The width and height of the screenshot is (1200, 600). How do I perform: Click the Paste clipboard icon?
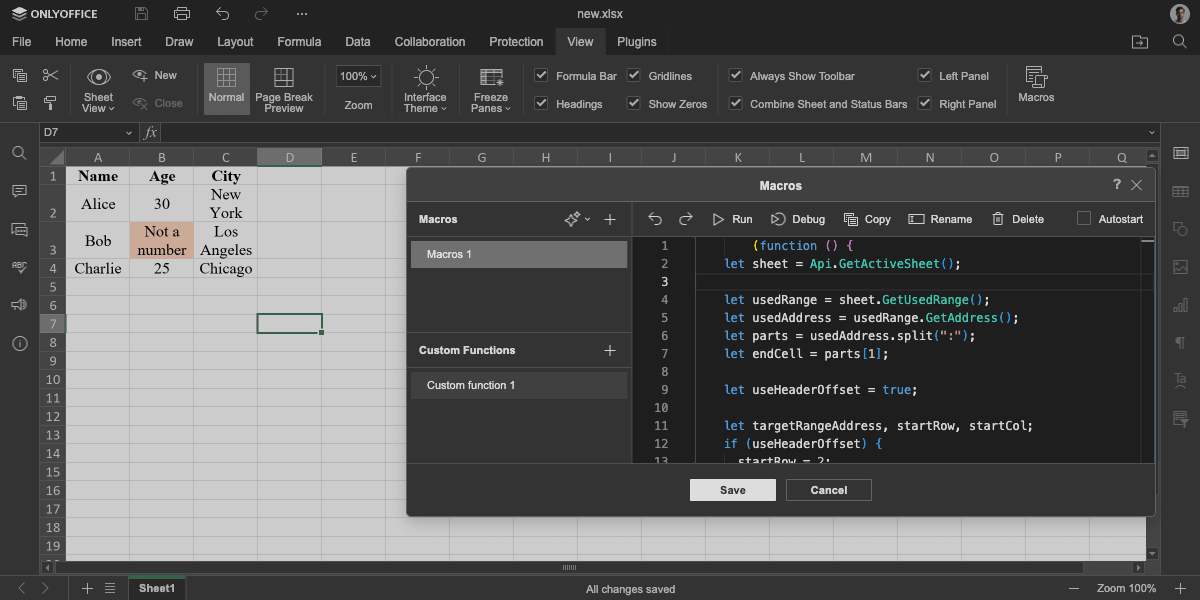(x=20, y=103)
